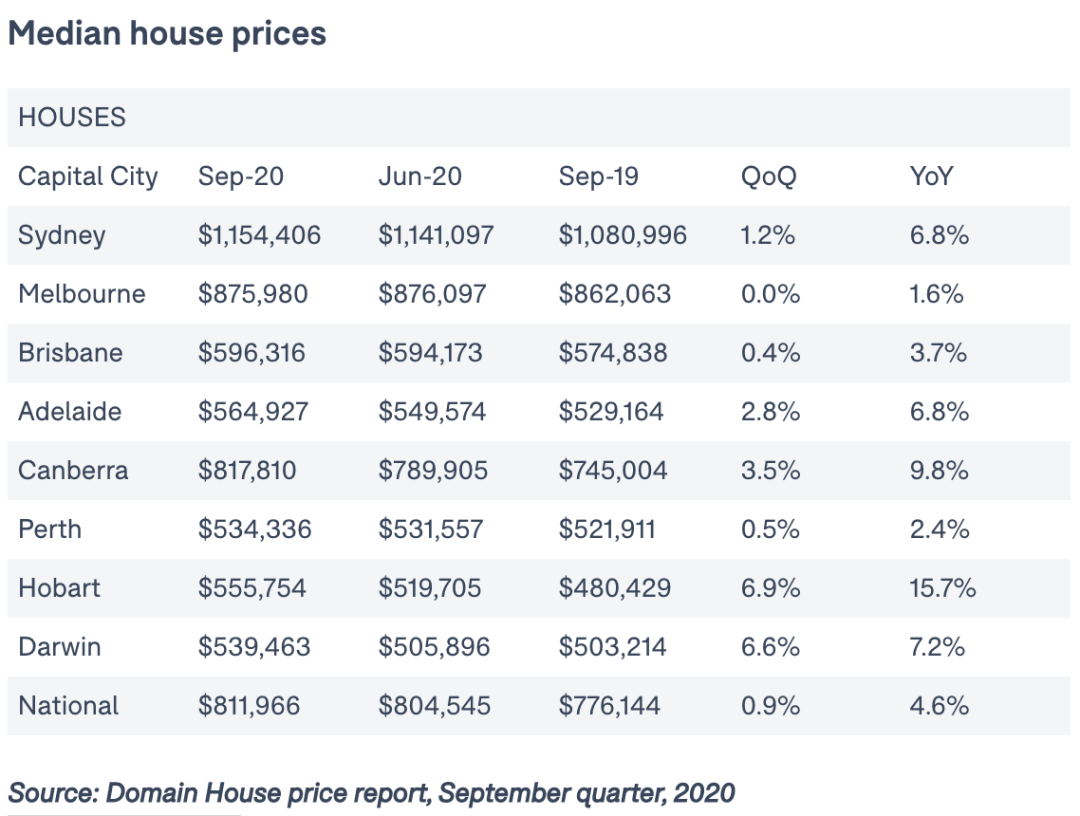1080x816 pixels.
Task: Click Canberra's QoQ value 3.5%
Action: point(770,470)
